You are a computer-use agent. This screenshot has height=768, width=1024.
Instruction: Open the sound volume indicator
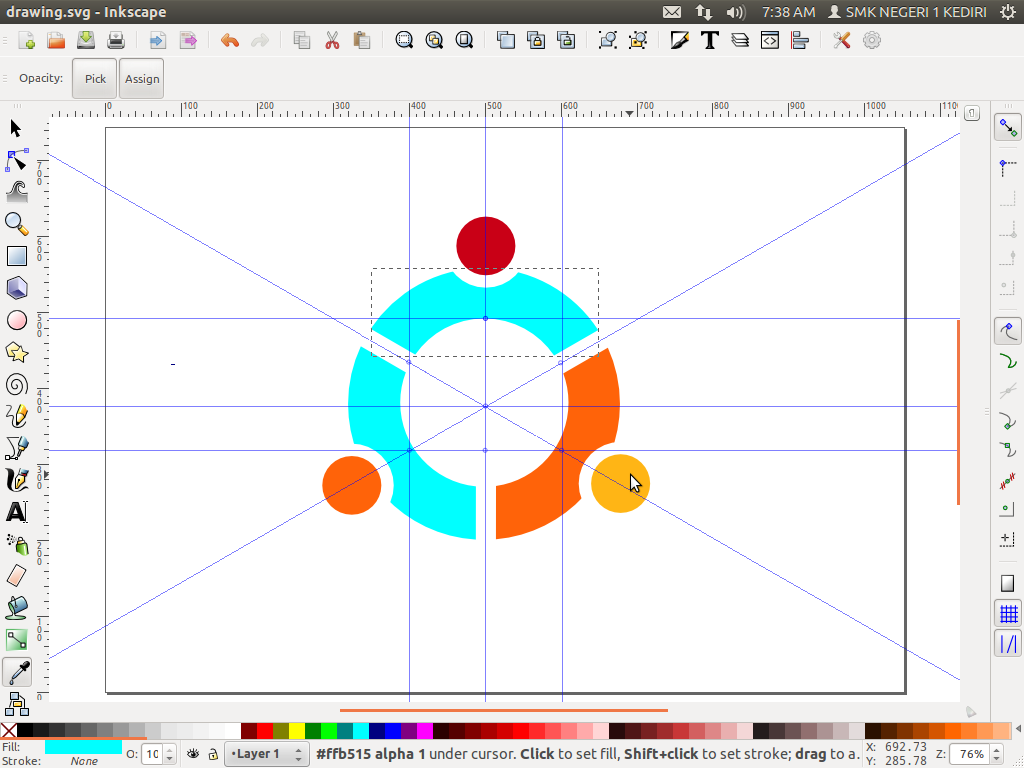[735, 12]
